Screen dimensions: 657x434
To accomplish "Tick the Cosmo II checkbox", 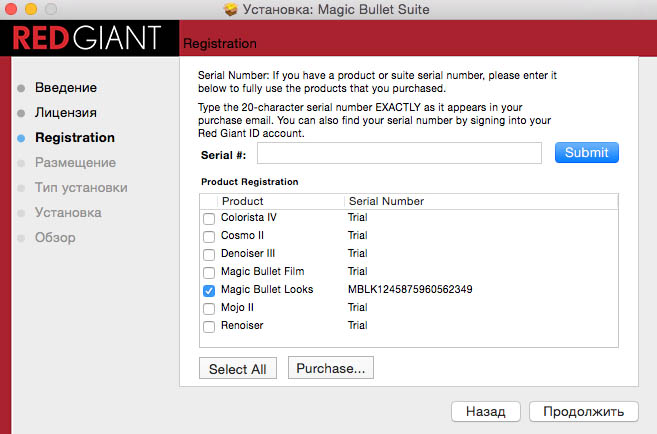I will coord(209,236).
